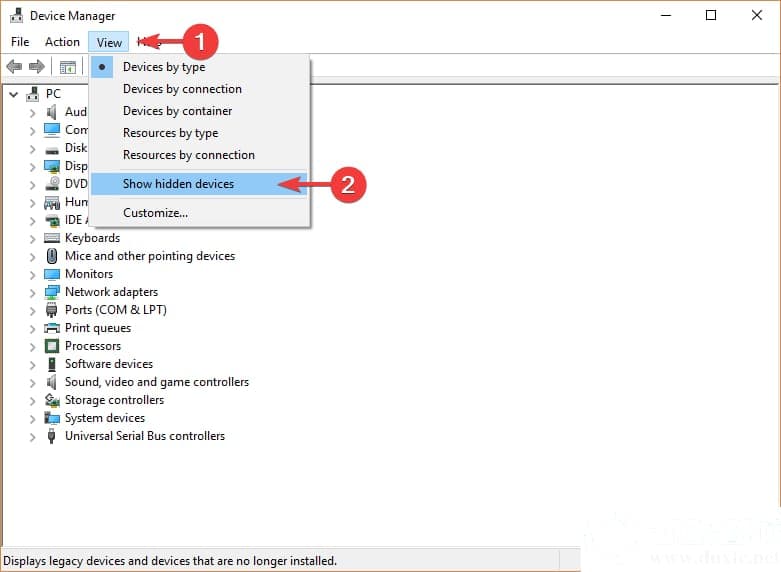
Task: Choose Devices by connection view
Action: [x=199, y=89]
